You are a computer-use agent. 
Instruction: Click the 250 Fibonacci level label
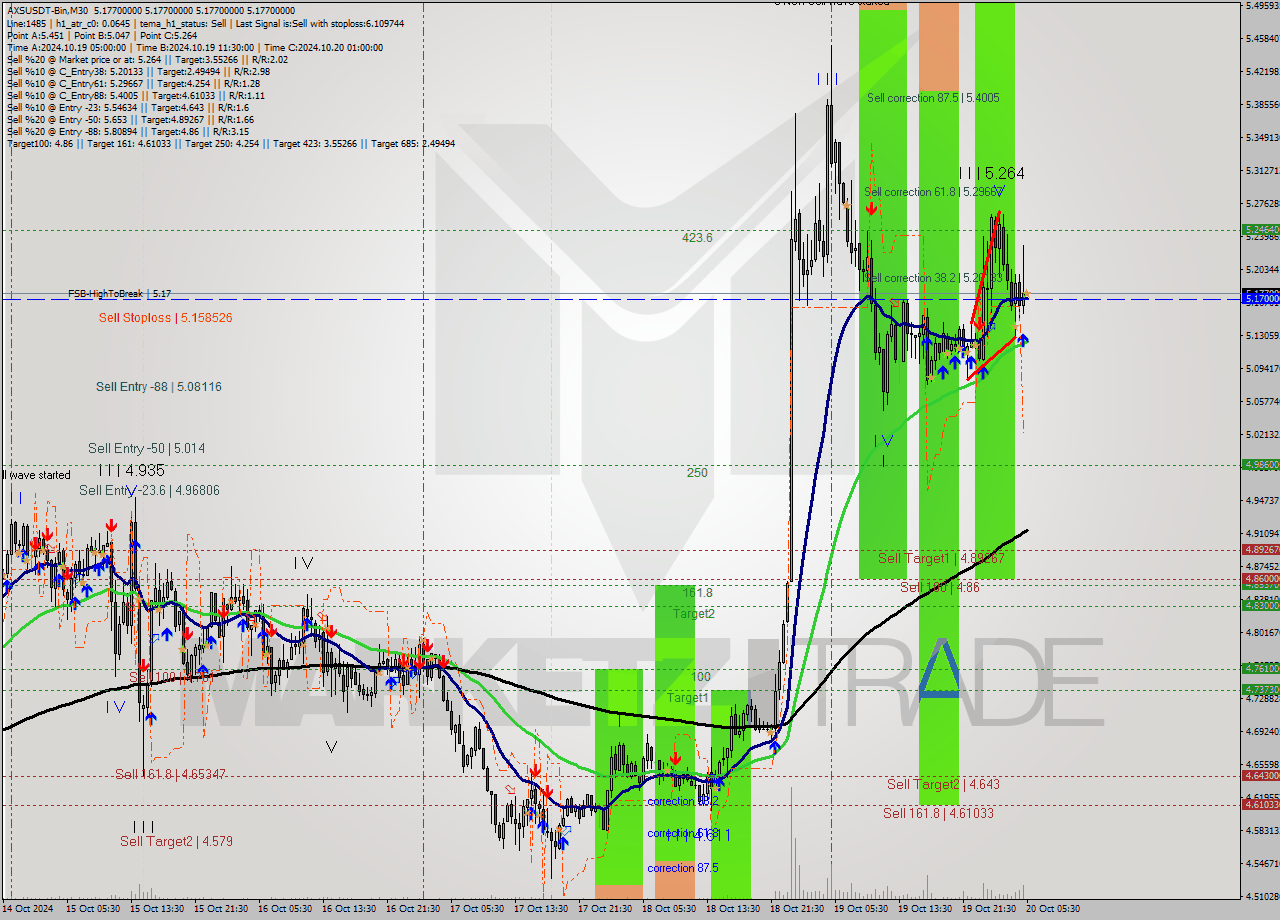point(697,473)
